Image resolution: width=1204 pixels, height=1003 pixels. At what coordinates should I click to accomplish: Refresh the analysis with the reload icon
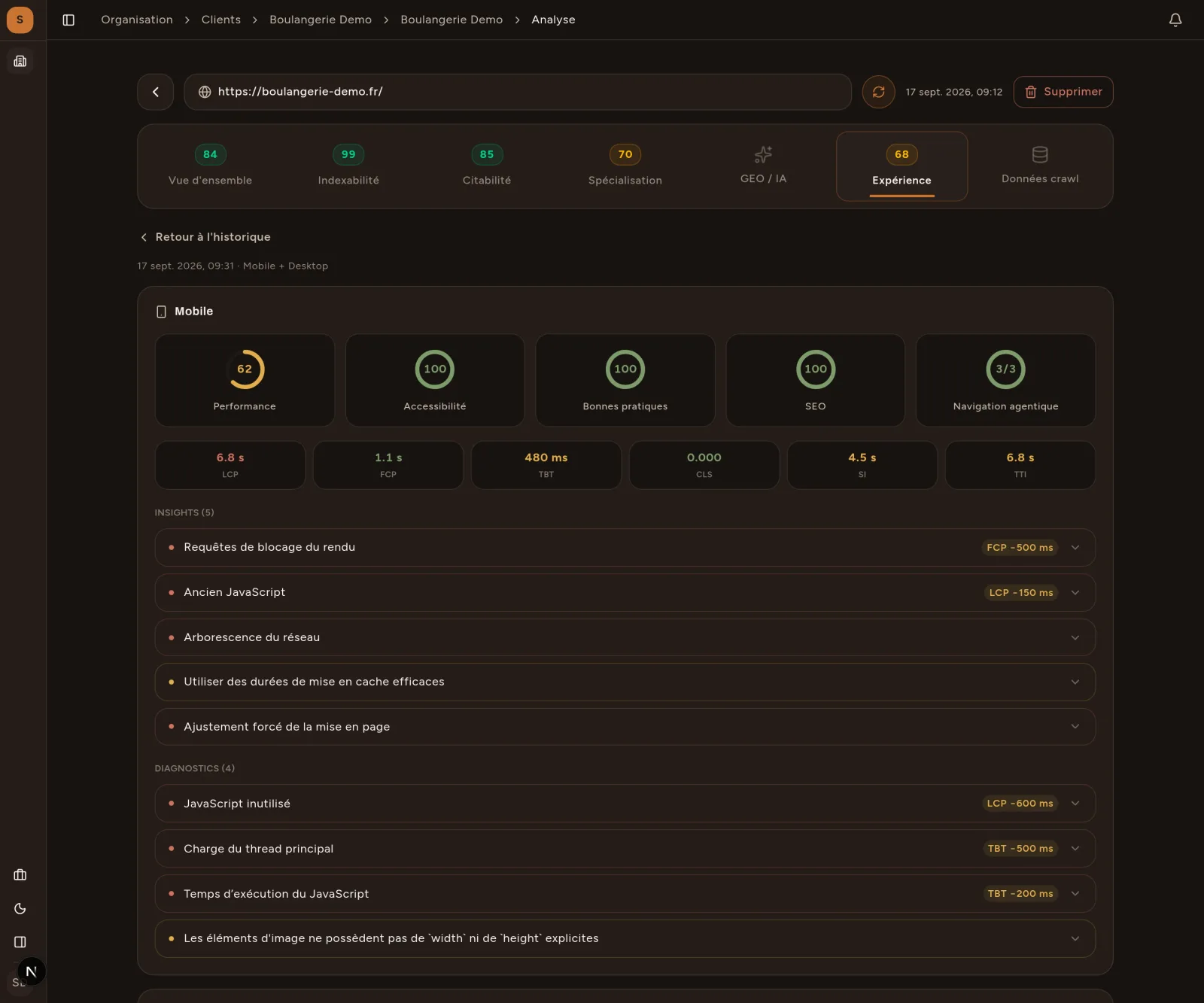point(878,92)
